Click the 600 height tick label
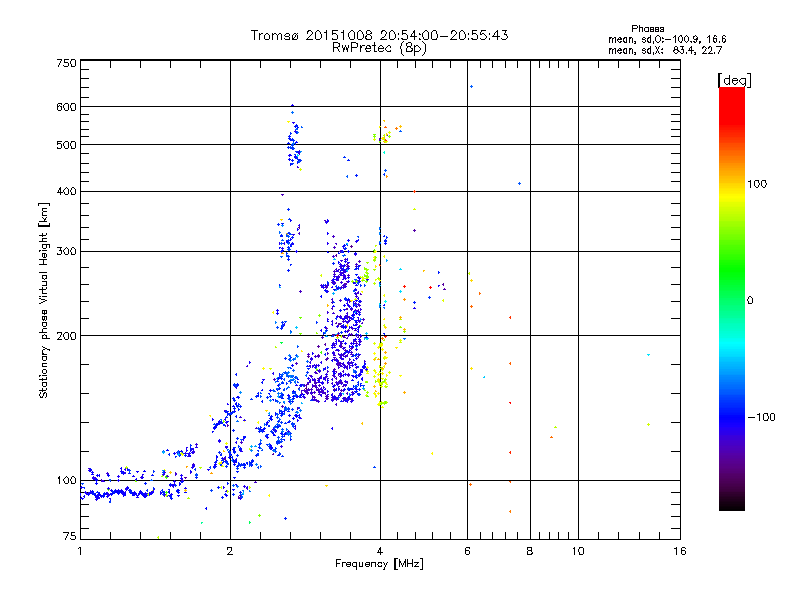 point(67,107)
